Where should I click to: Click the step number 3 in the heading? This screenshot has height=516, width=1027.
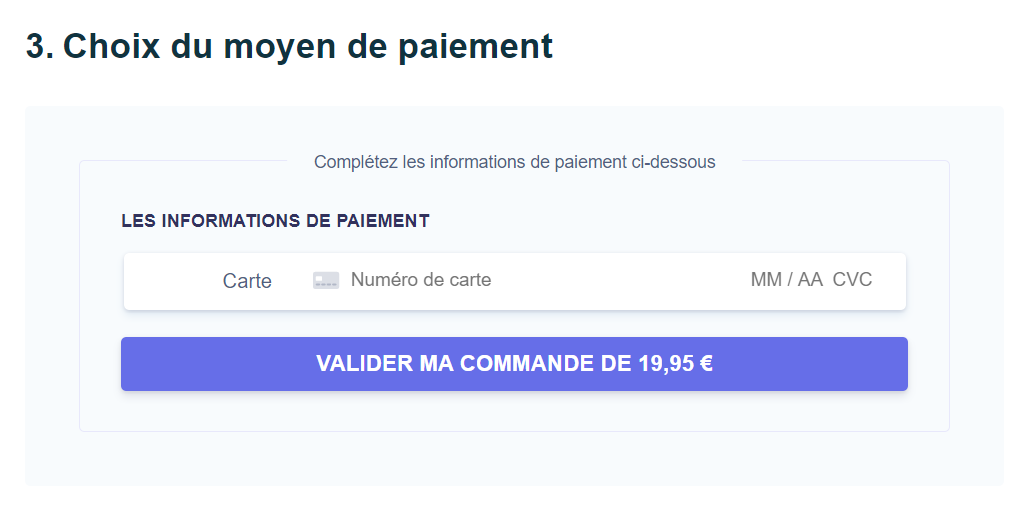click(x=40, y=46)
